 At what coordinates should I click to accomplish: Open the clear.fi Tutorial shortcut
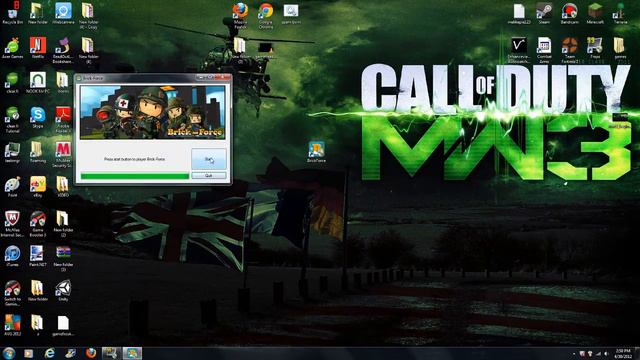click(x=12, y=120)
